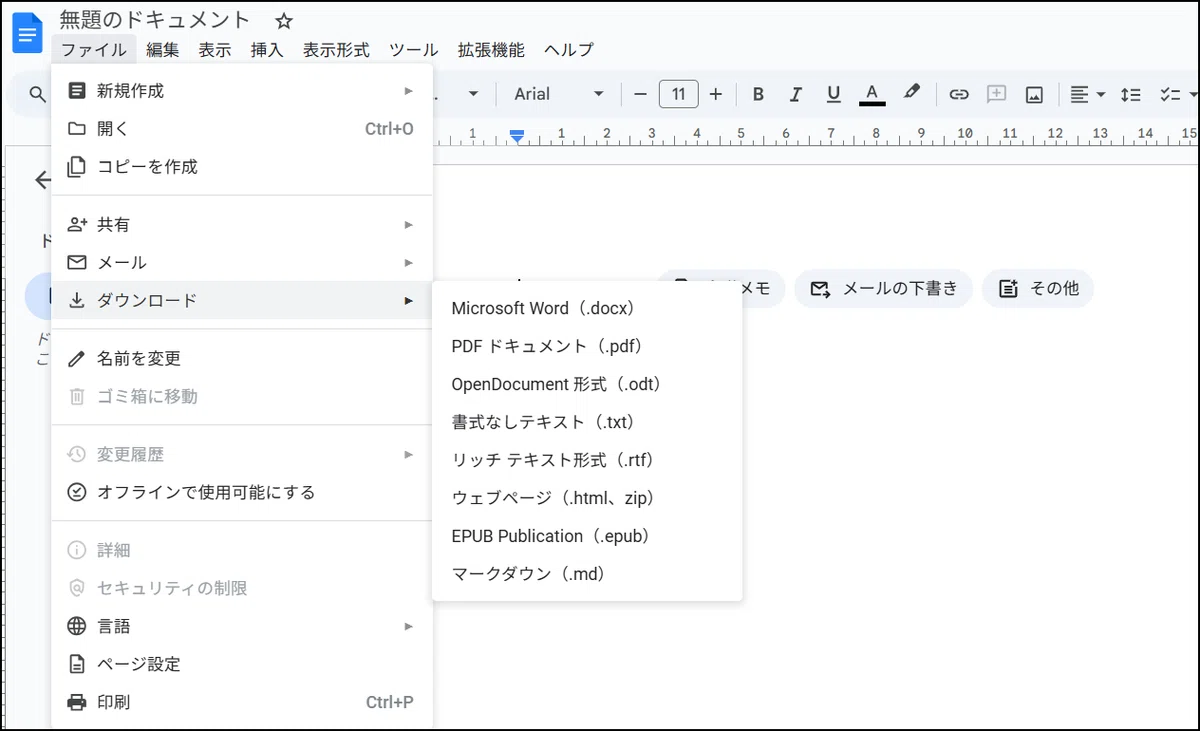1200x731 pixels.
Task: Open the text color picker
Action: [x=872, y=94]
